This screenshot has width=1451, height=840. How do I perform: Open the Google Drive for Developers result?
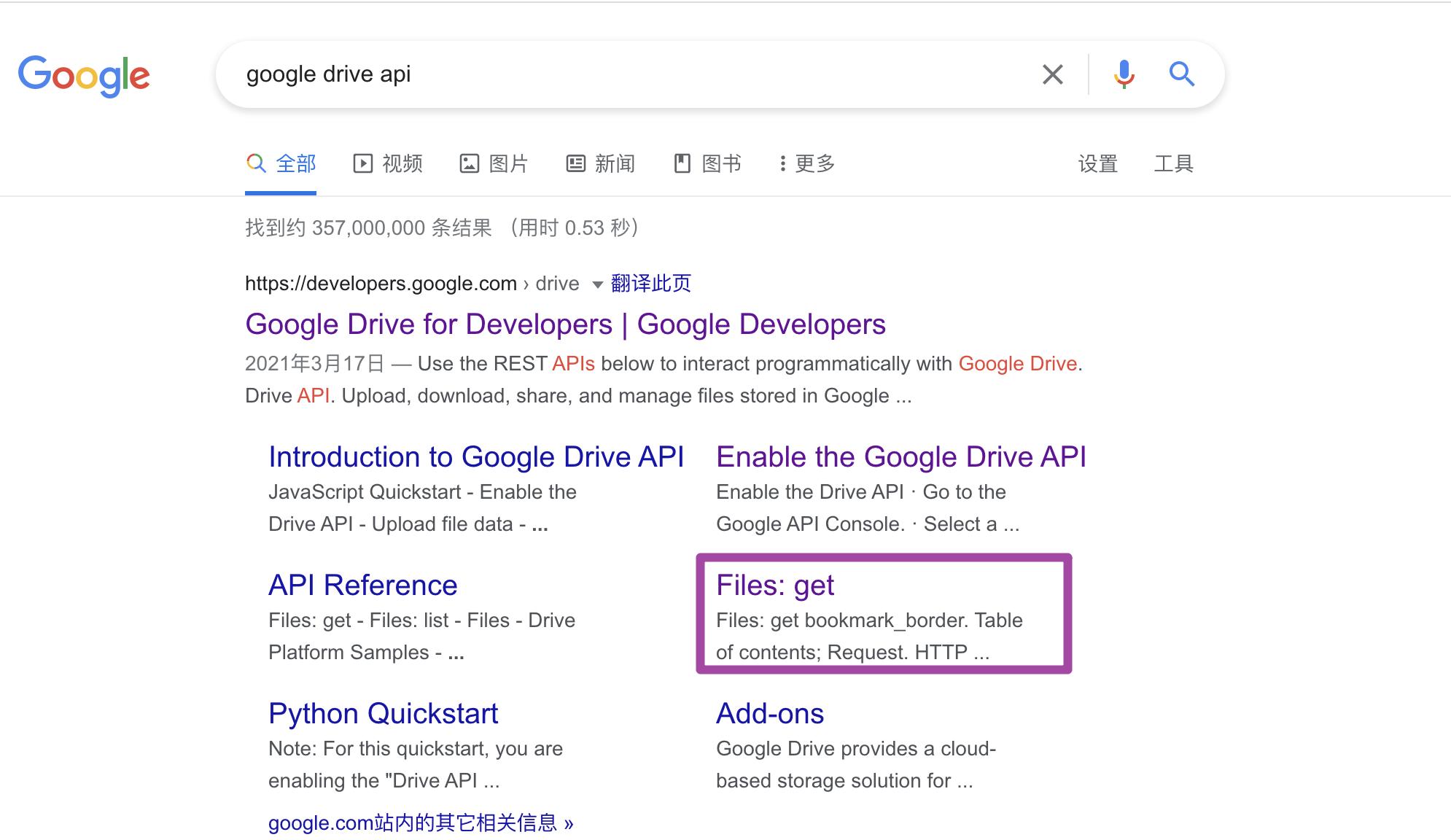point(565,324)
